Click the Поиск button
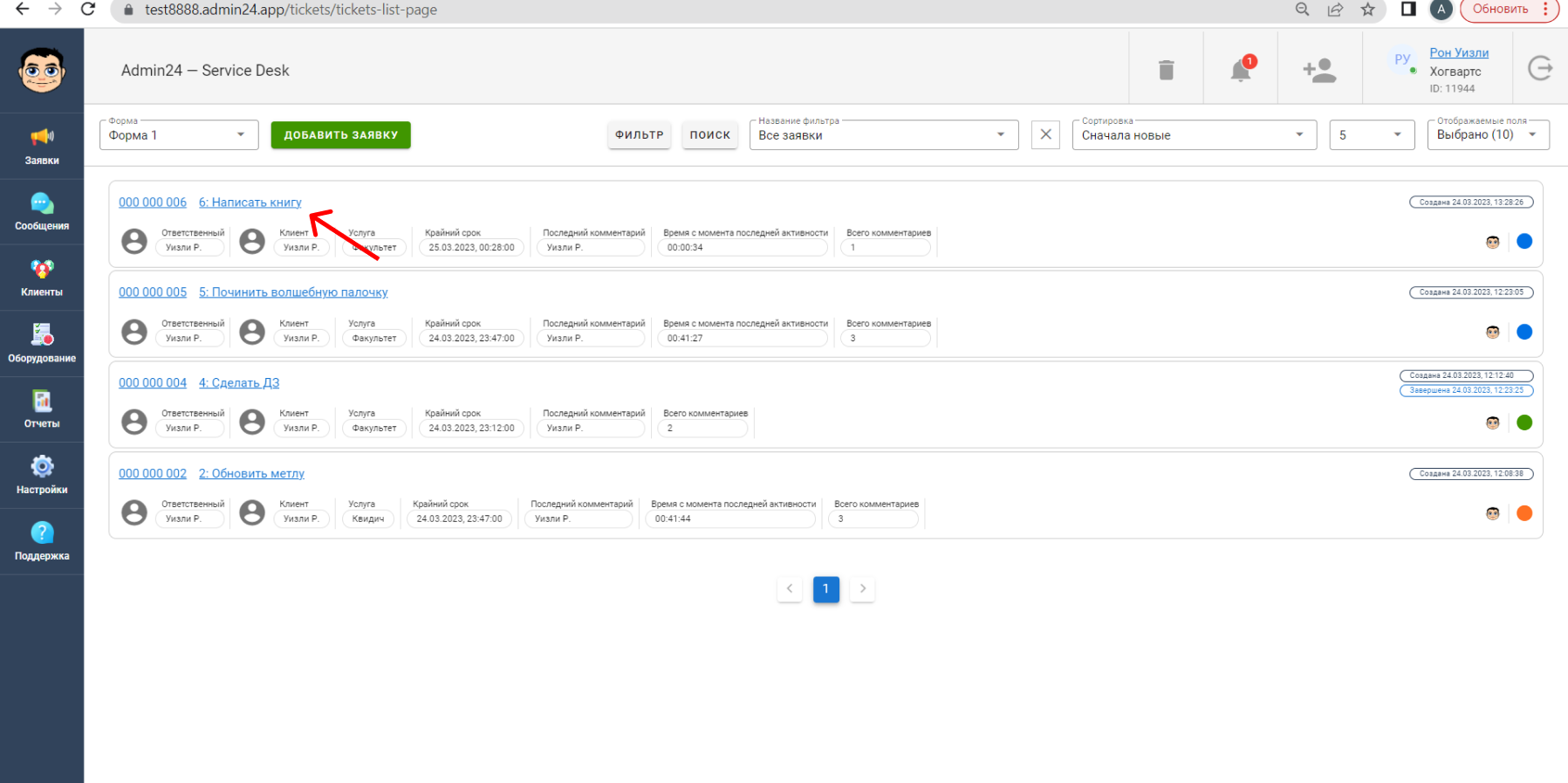 click(x=710, y=134)
